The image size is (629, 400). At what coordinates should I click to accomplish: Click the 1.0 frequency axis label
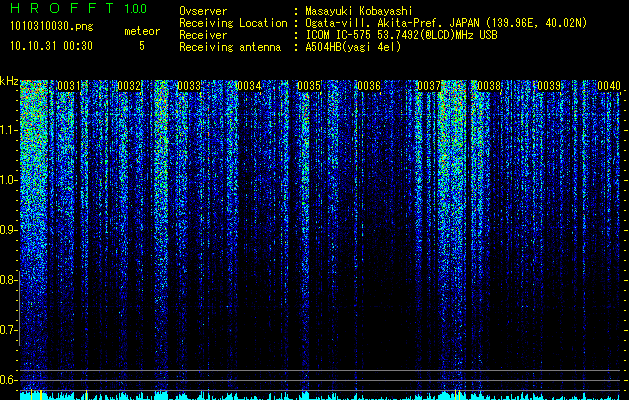pos(8,180)
